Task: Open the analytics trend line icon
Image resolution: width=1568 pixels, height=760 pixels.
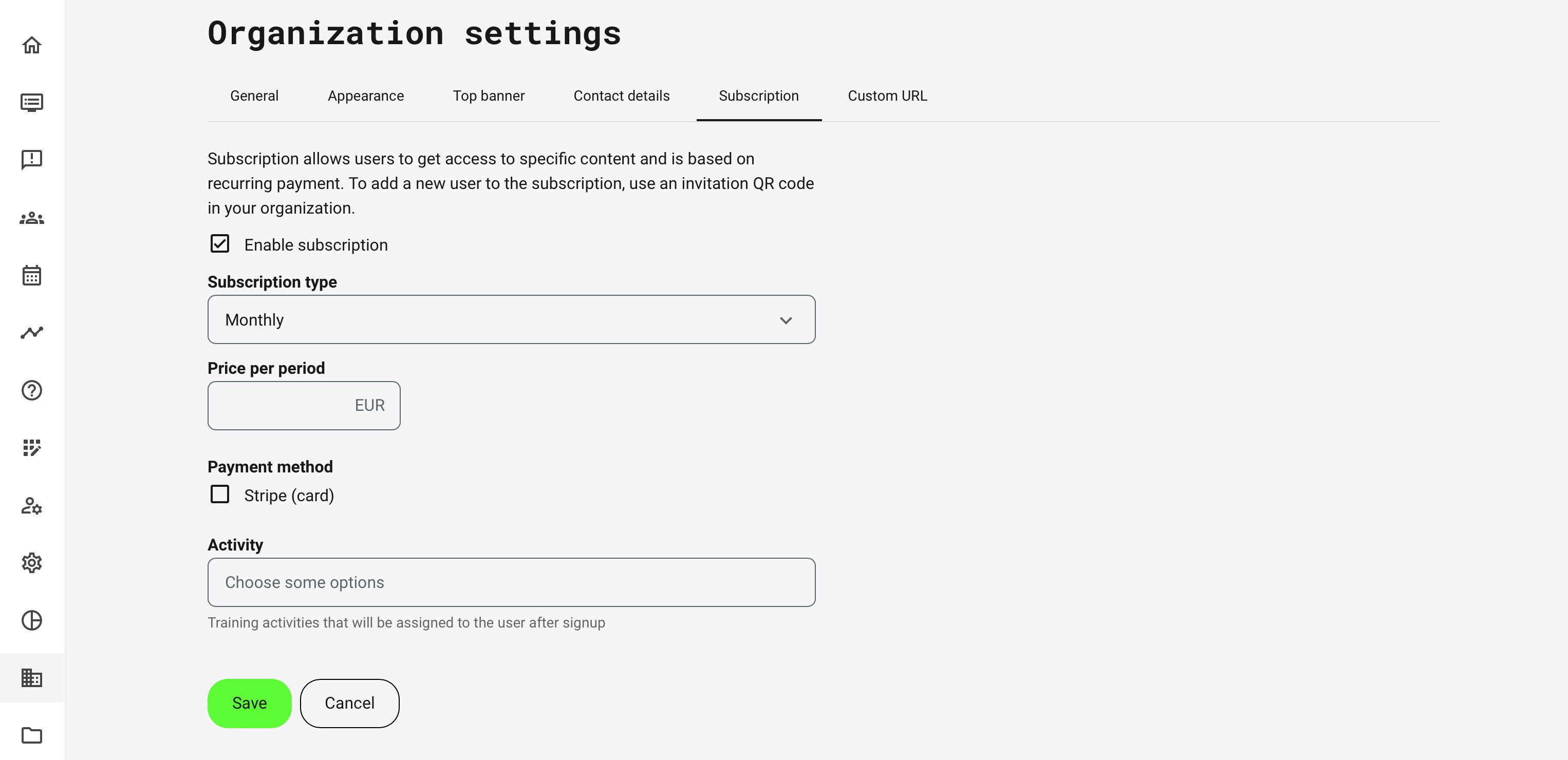Action: (32, 332)
